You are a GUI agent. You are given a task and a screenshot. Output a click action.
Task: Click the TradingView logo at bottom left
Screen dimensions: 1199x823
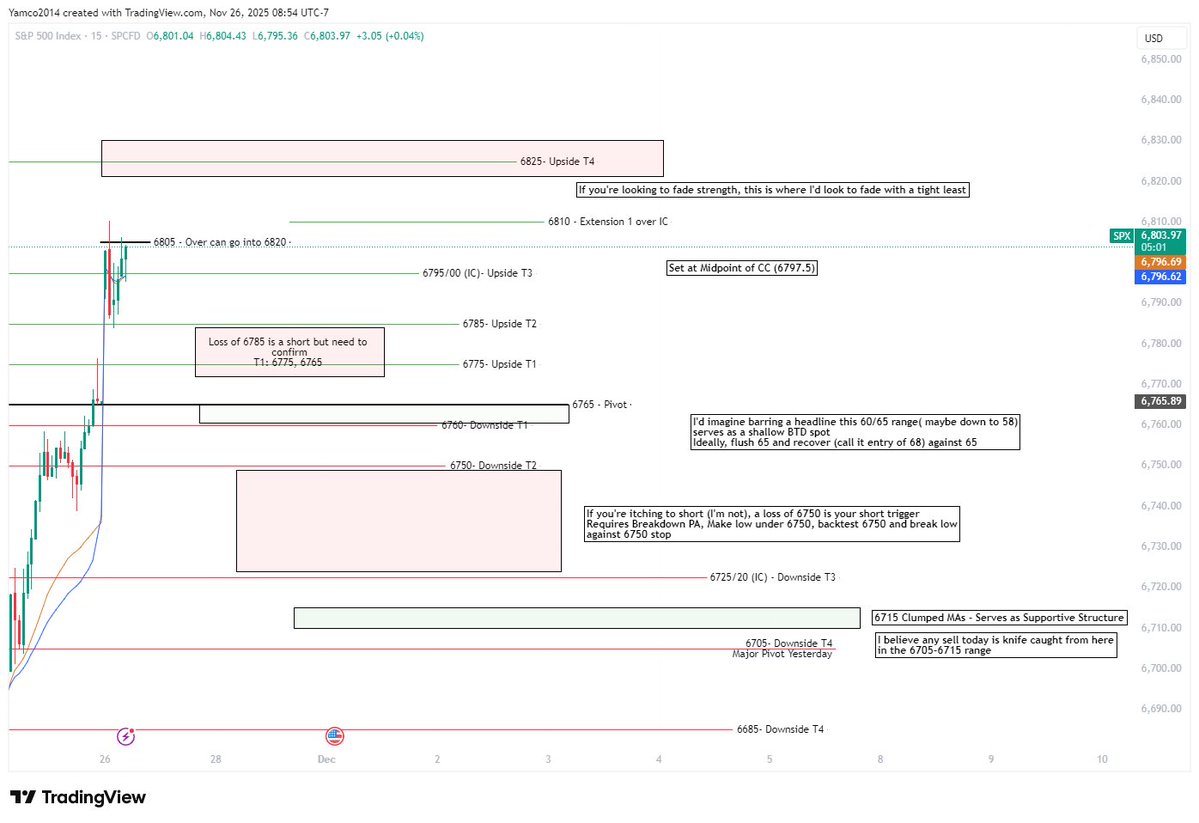79,797
